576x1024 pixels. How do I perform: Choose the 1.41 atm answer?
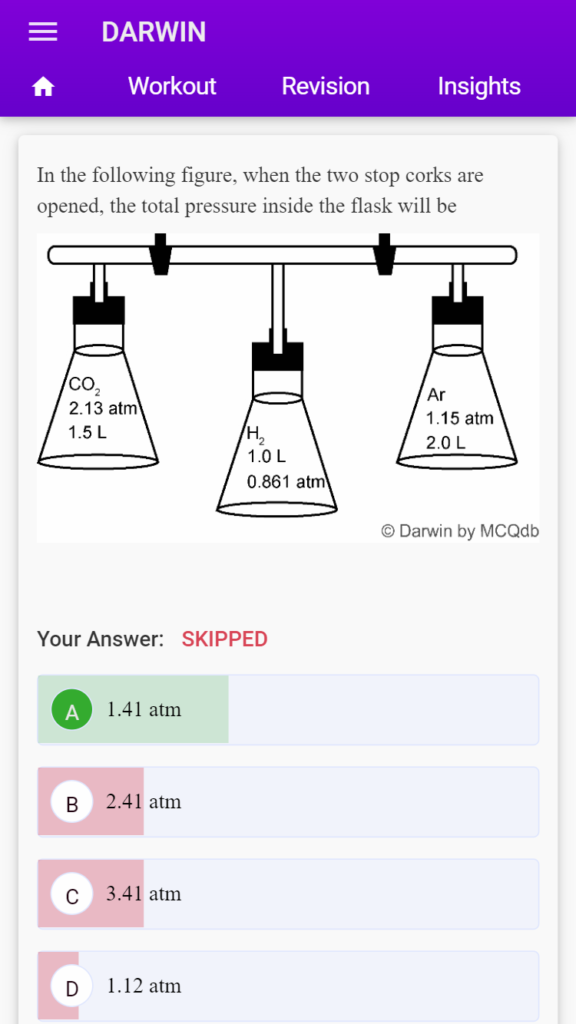(x=288, y=710)
